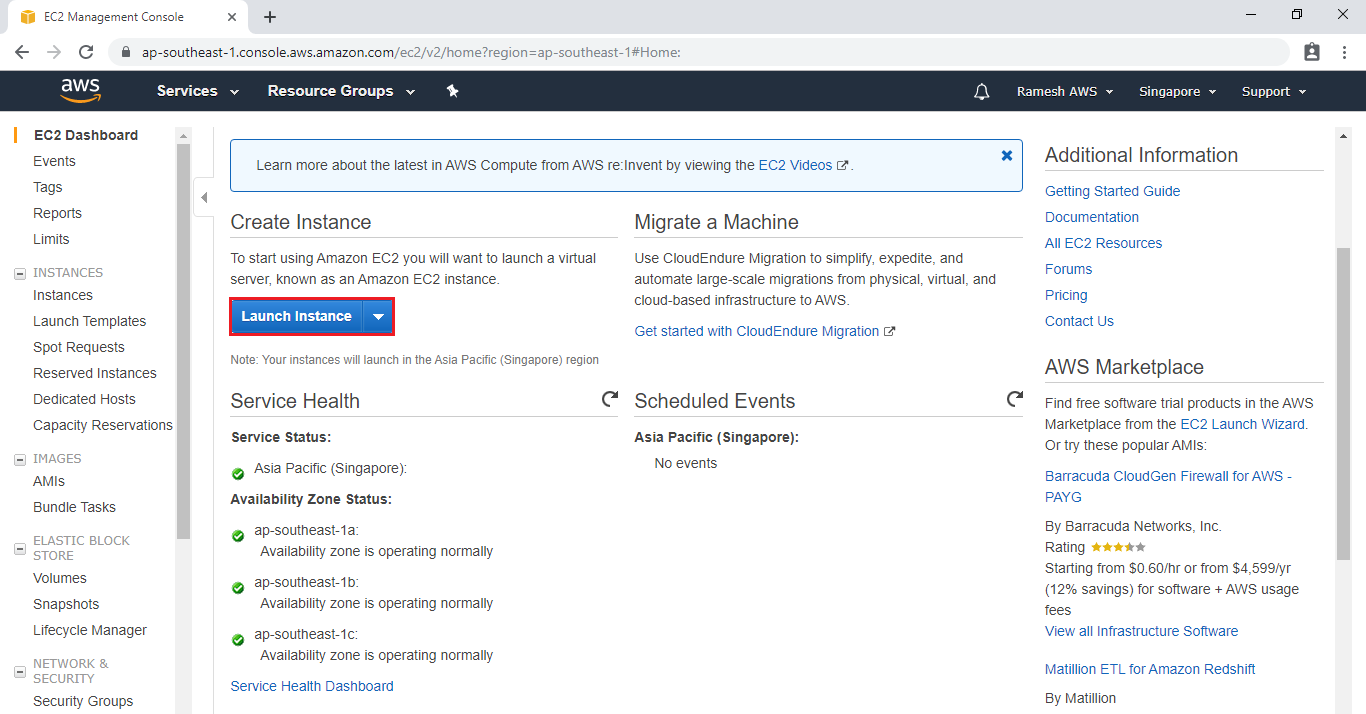
Task: Open Volumes in the sidebar
Action: point(60,578)
